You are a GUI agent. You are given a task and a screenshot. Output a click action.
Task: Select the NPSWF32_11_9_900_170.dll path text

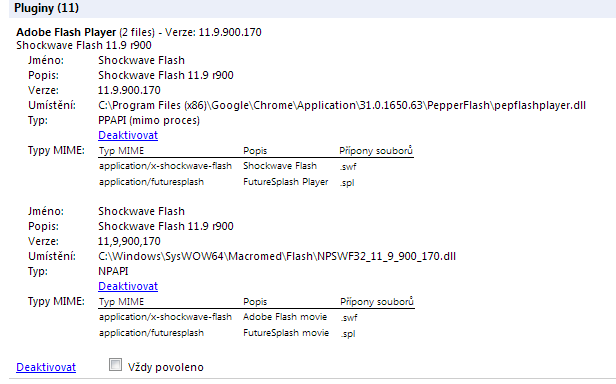[277, 256]
